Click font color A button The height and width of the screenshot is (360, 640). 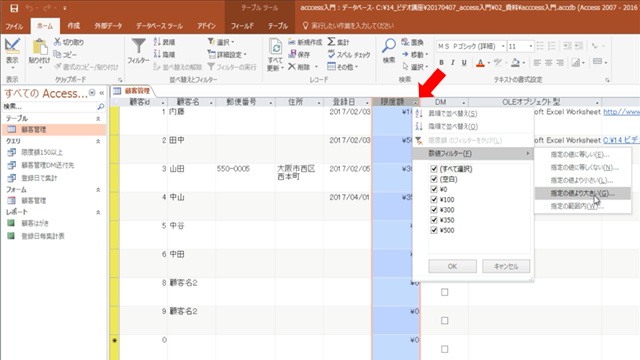[480, 62]
